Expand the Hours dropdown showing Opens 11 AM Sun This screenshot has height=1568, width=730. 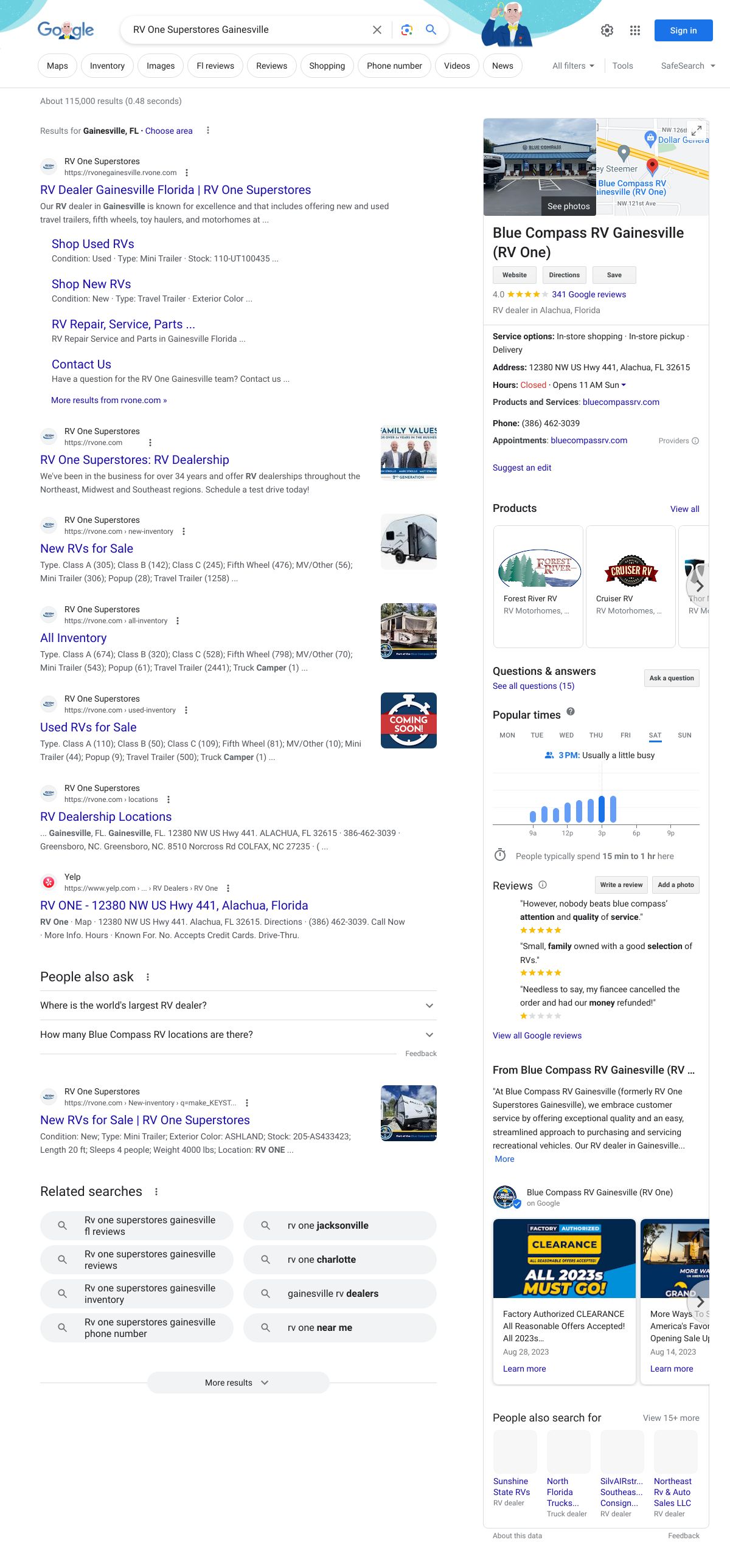(624, 385)
